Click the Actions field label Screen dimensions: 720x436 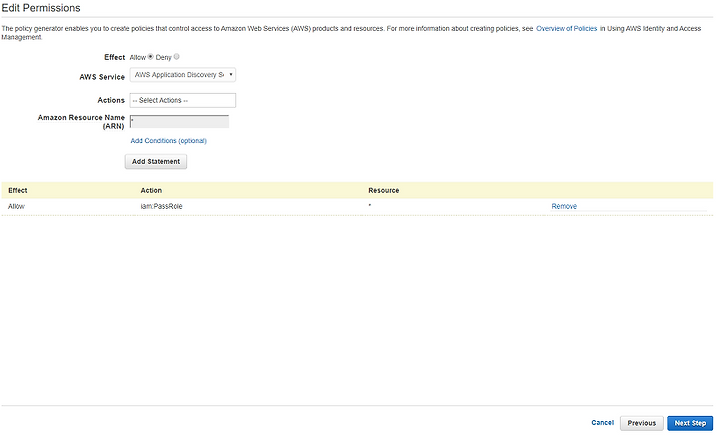click(x=111, y=100)
